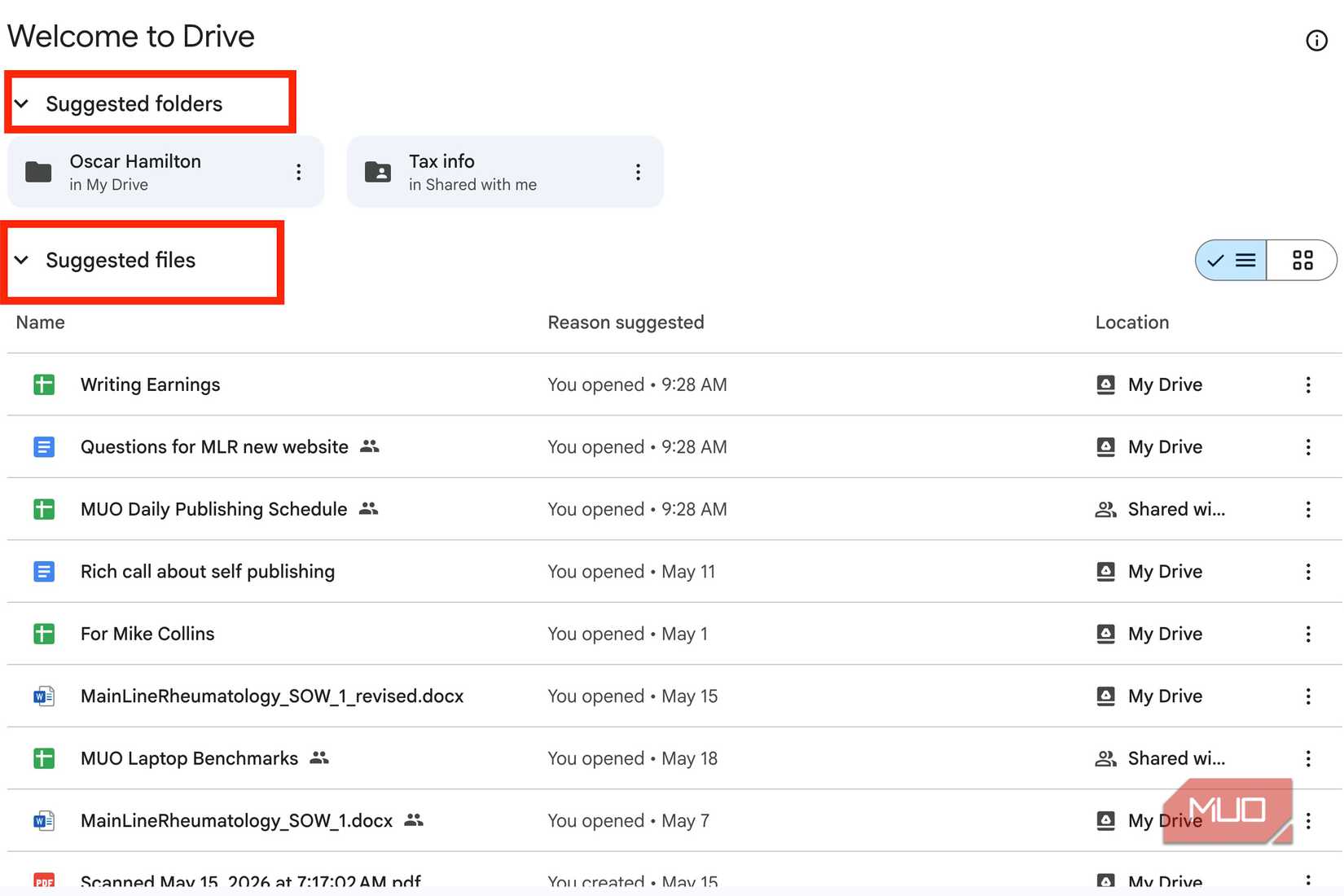Click the Location column header

[x=1132, y=323]
